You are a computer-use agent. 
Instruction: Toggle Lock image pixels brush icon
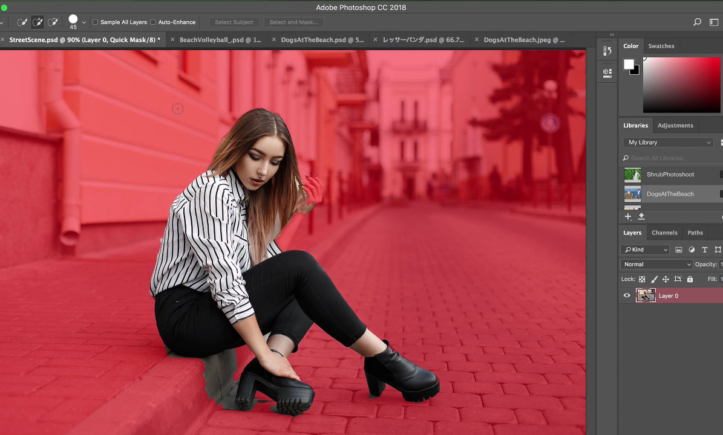pyautogui.click(x=654, y=279)
